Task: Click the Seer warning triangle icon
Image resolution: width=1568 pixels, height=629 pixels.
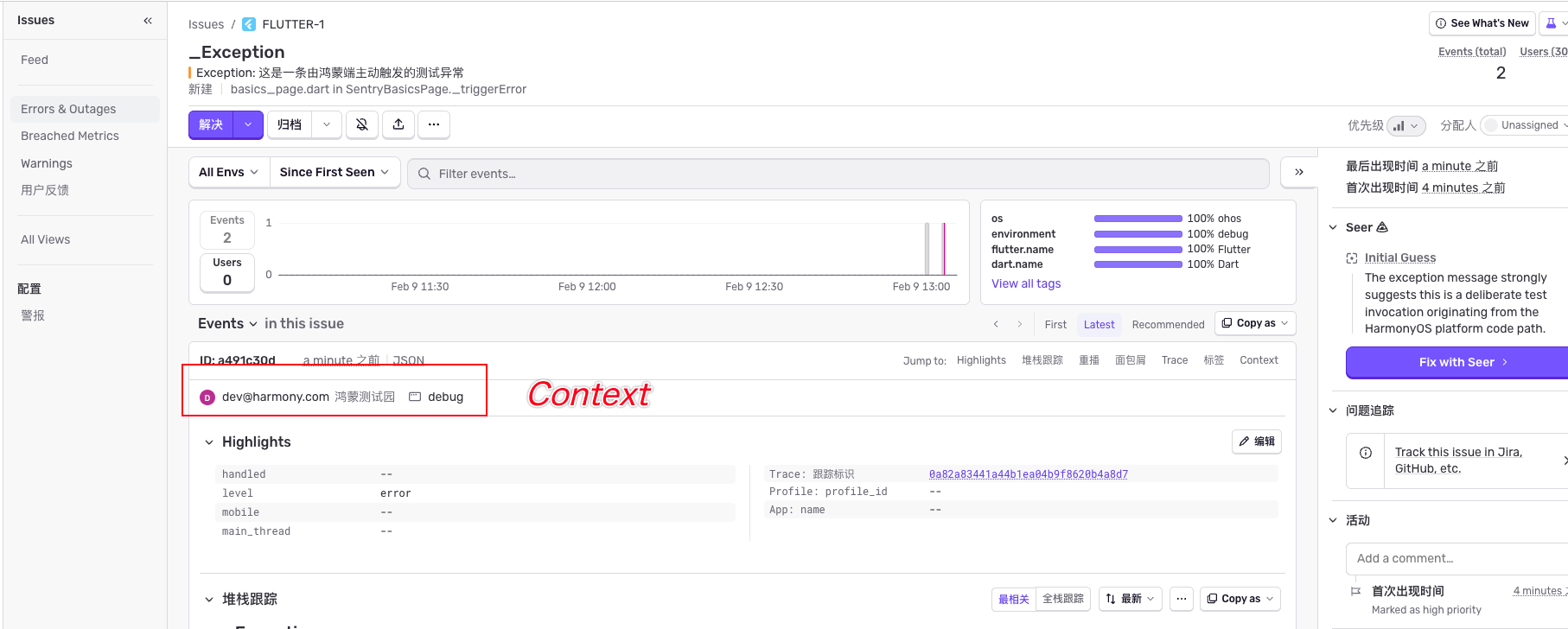Action: coord(1382,227)
